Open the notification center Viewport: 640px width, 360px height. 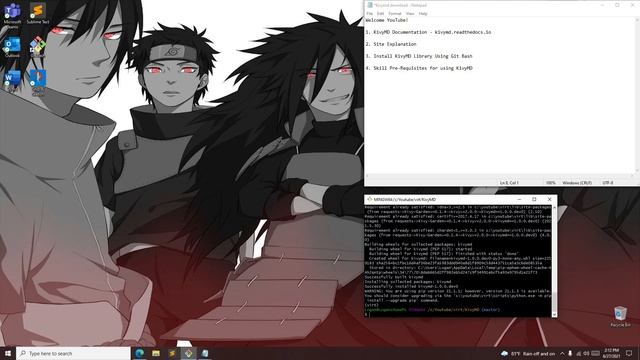pos(629,353)
